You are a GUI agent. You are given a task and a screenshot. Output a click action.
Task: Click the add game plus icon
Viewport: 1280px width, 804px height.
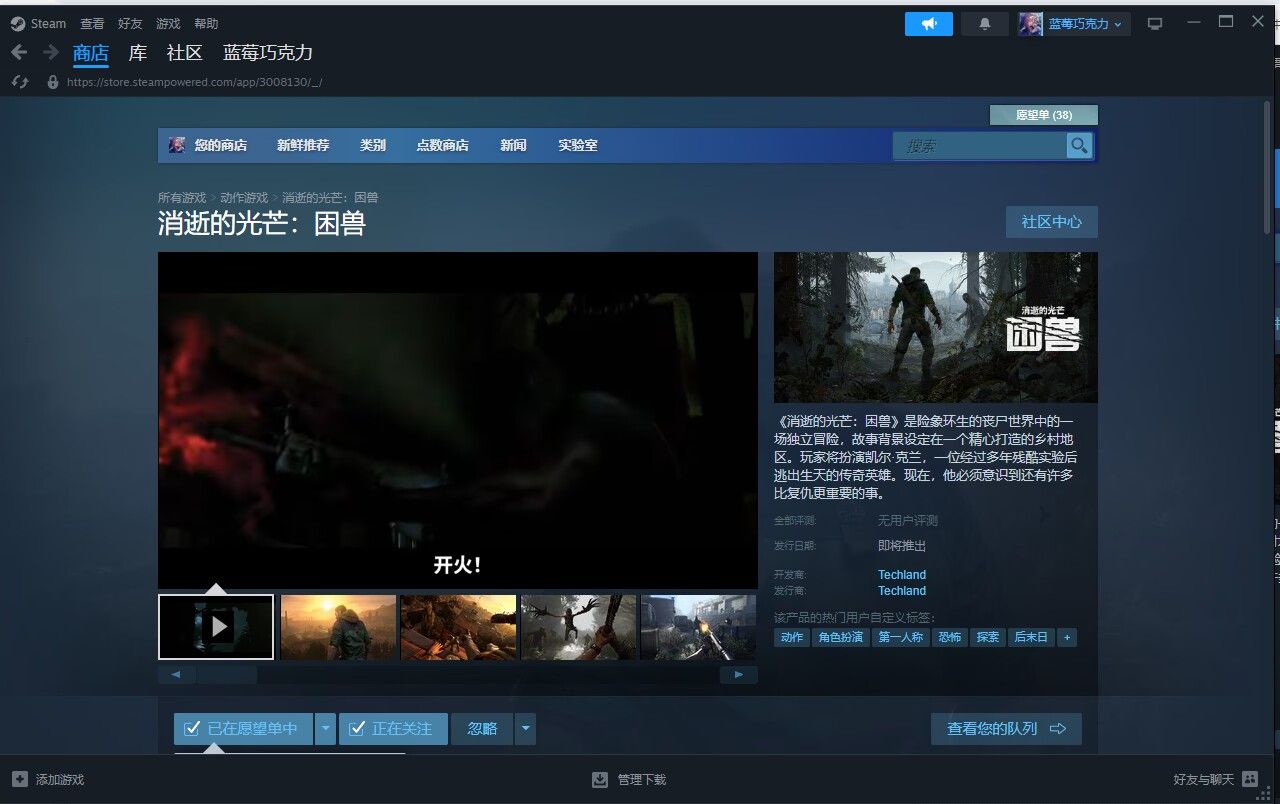(x=20, y=779)
